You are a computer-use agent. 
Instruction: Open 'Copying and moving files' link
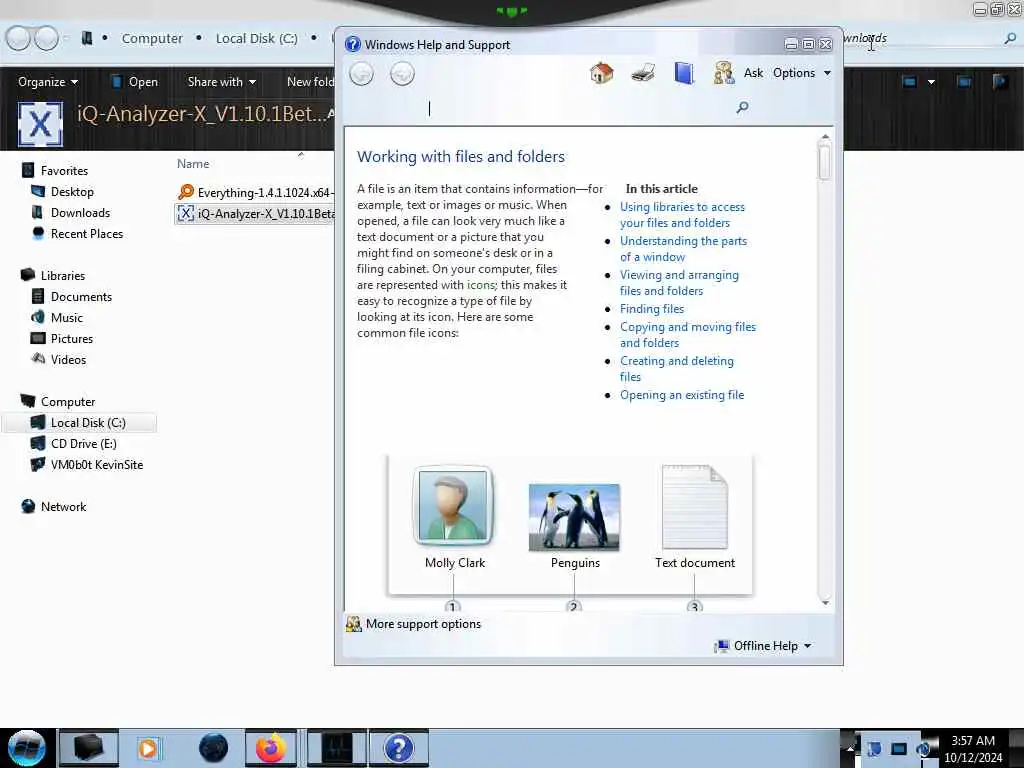[688, 335]
